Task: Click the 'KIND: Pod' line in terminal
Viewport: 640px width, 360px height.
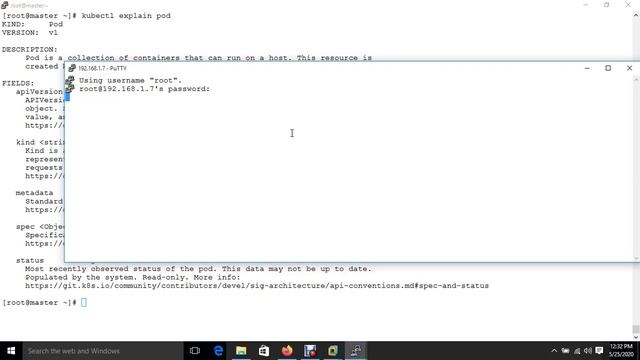Action: pyautogui.click(x=32, y=24)
